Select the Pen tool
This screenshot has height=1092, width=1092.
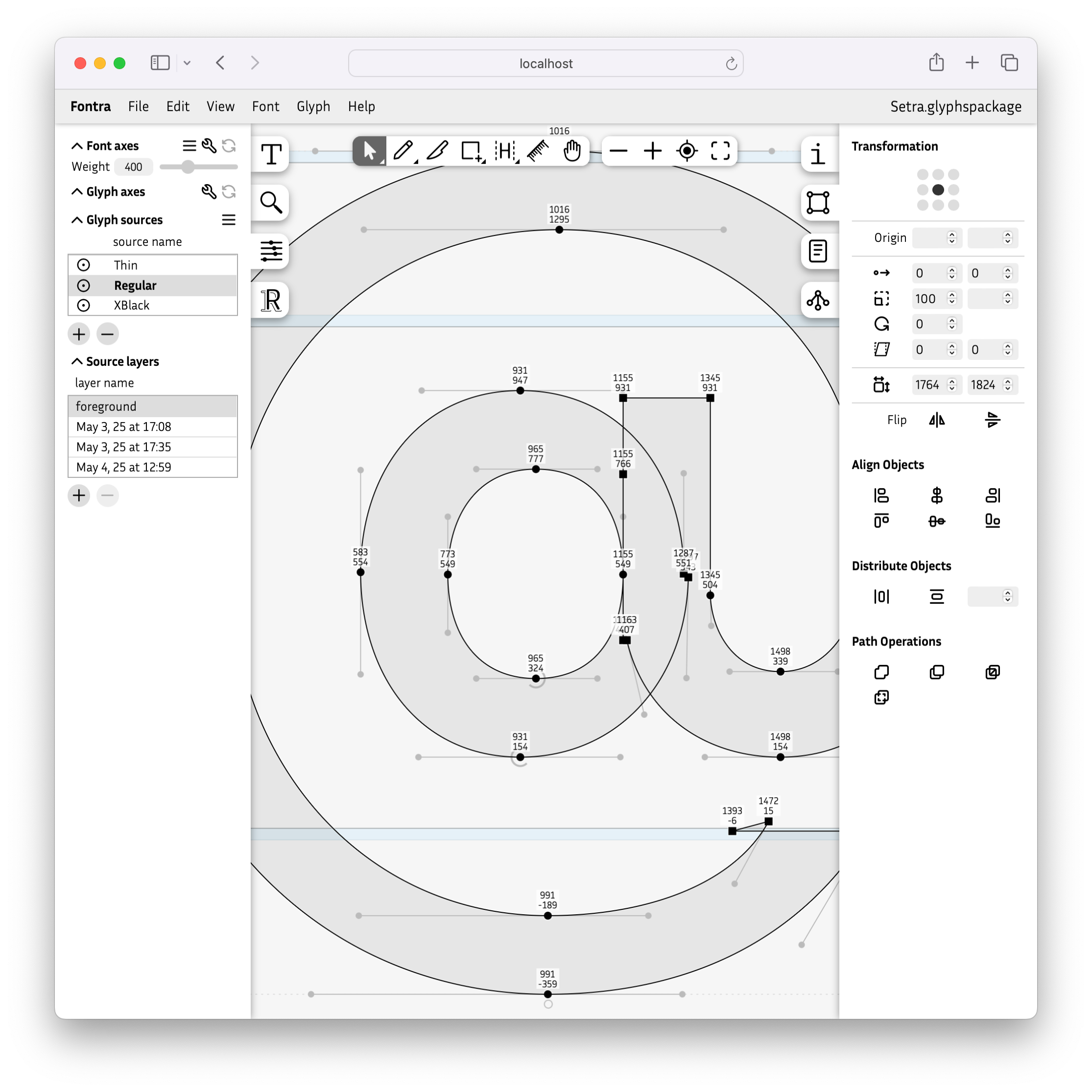click(x=403, y=151)
